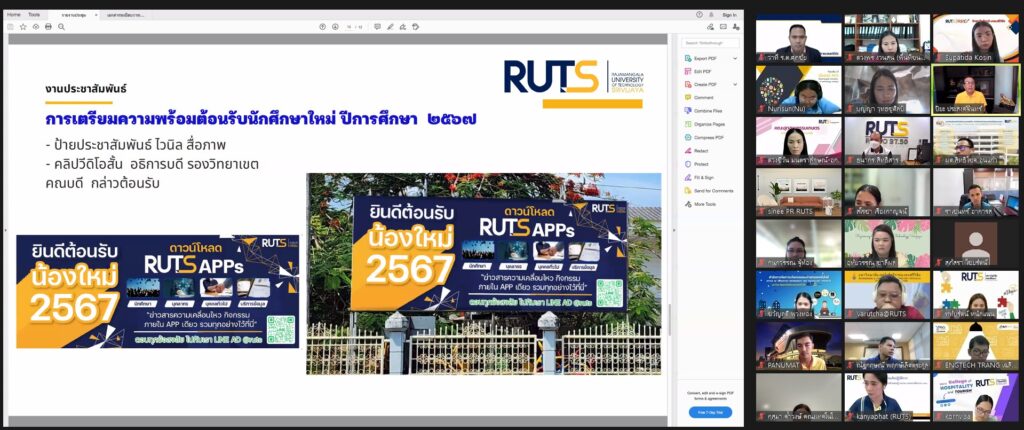Open the Create PDF tool

[x=705, y=84]
